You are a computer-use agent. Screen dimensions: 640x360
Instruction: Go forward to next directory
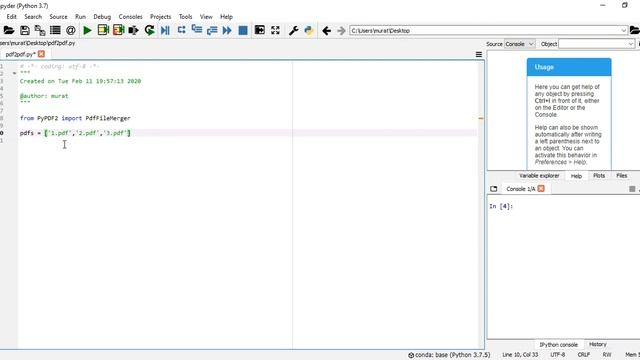(341, 30)
